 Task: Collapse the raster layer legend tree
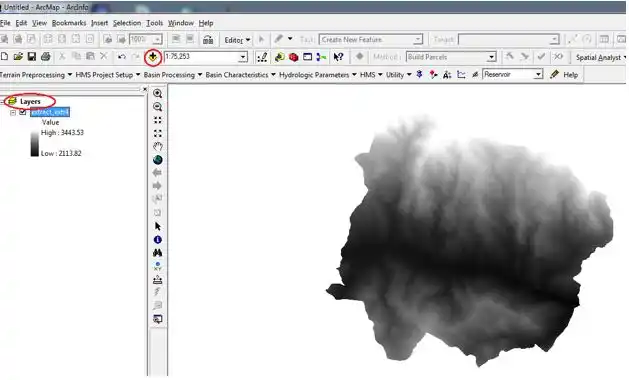13,113
